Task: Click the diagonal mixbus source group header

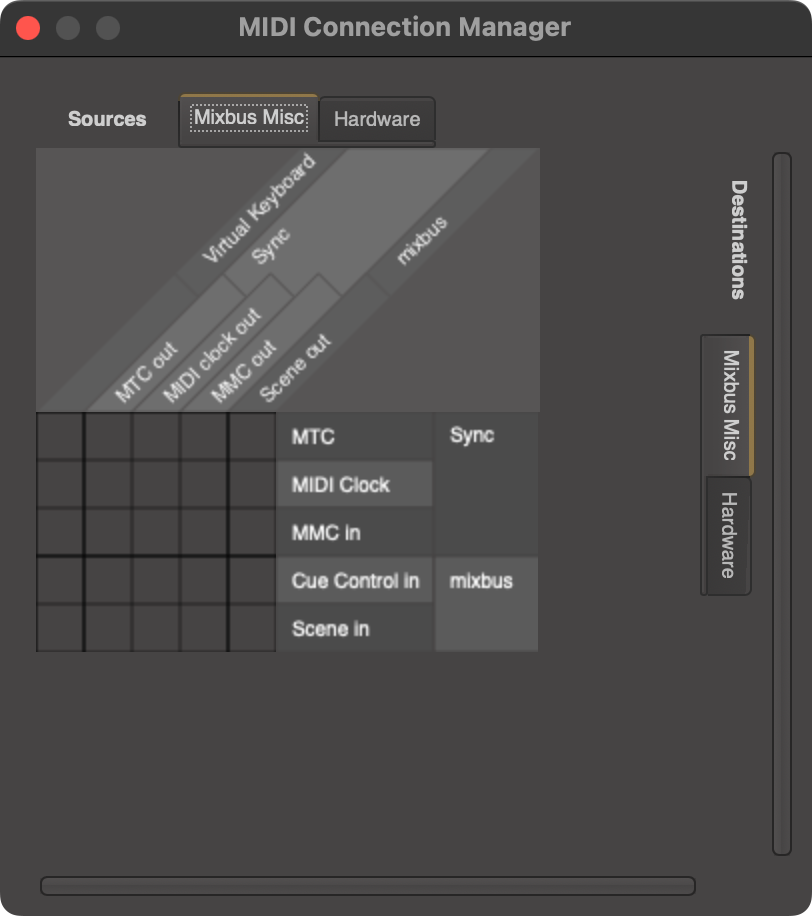Action: pos(422,240)
